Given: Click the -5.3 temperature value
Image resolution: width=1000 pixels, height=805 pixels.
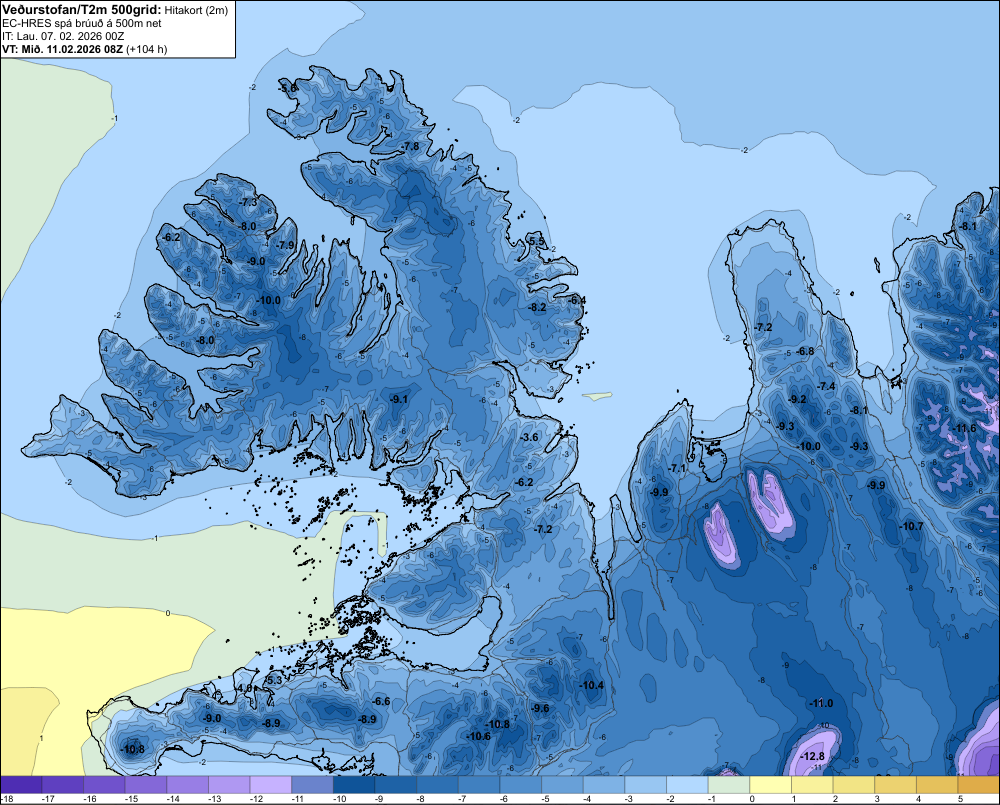Looking at the screenshot, I should pos(274,680).
